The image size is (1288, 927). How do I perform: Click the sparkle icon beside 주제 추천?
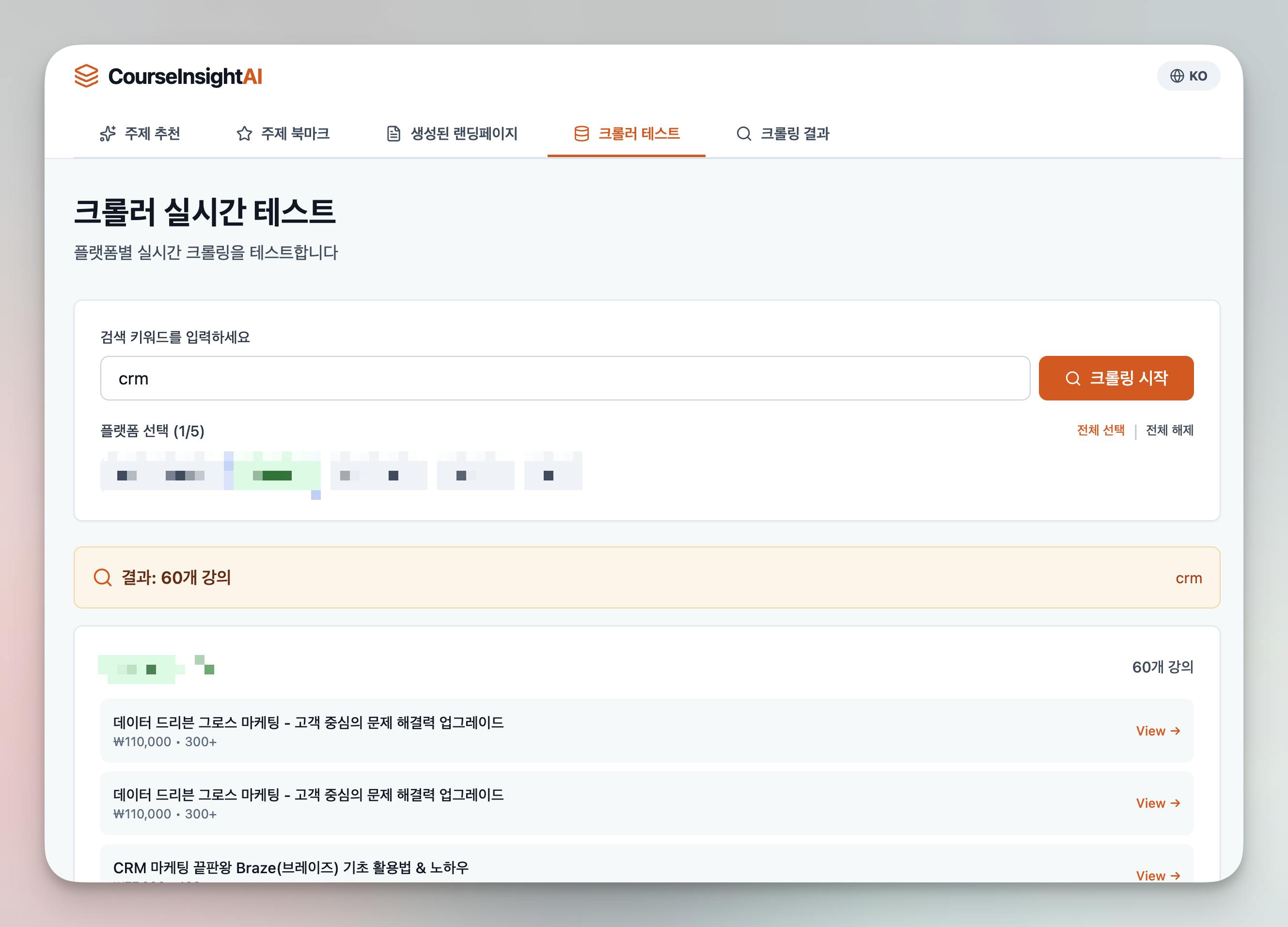click(108, 133)
